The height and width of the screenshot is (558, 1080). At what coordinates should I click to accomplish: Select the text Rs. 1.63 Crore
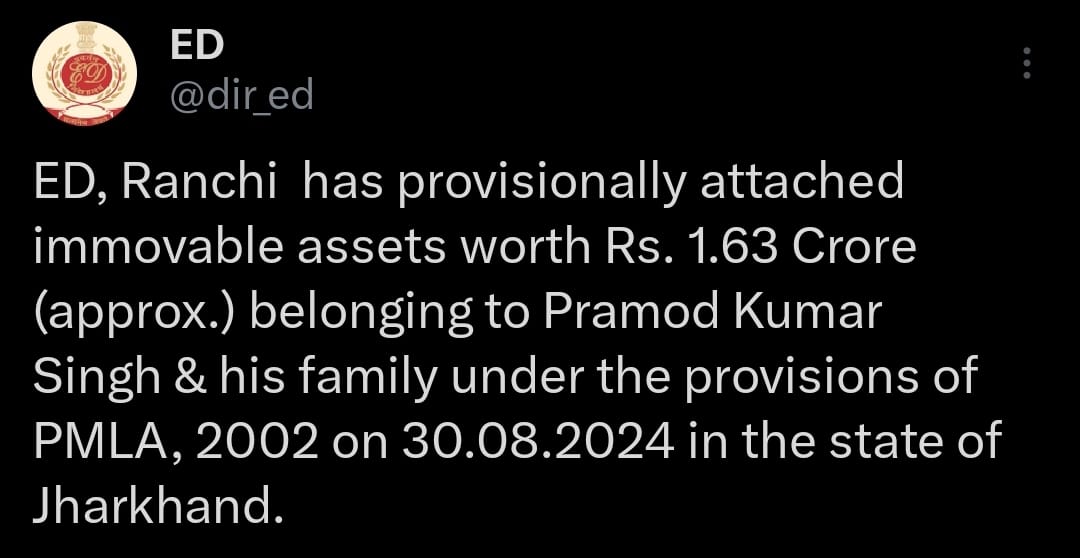coord(753,249)
